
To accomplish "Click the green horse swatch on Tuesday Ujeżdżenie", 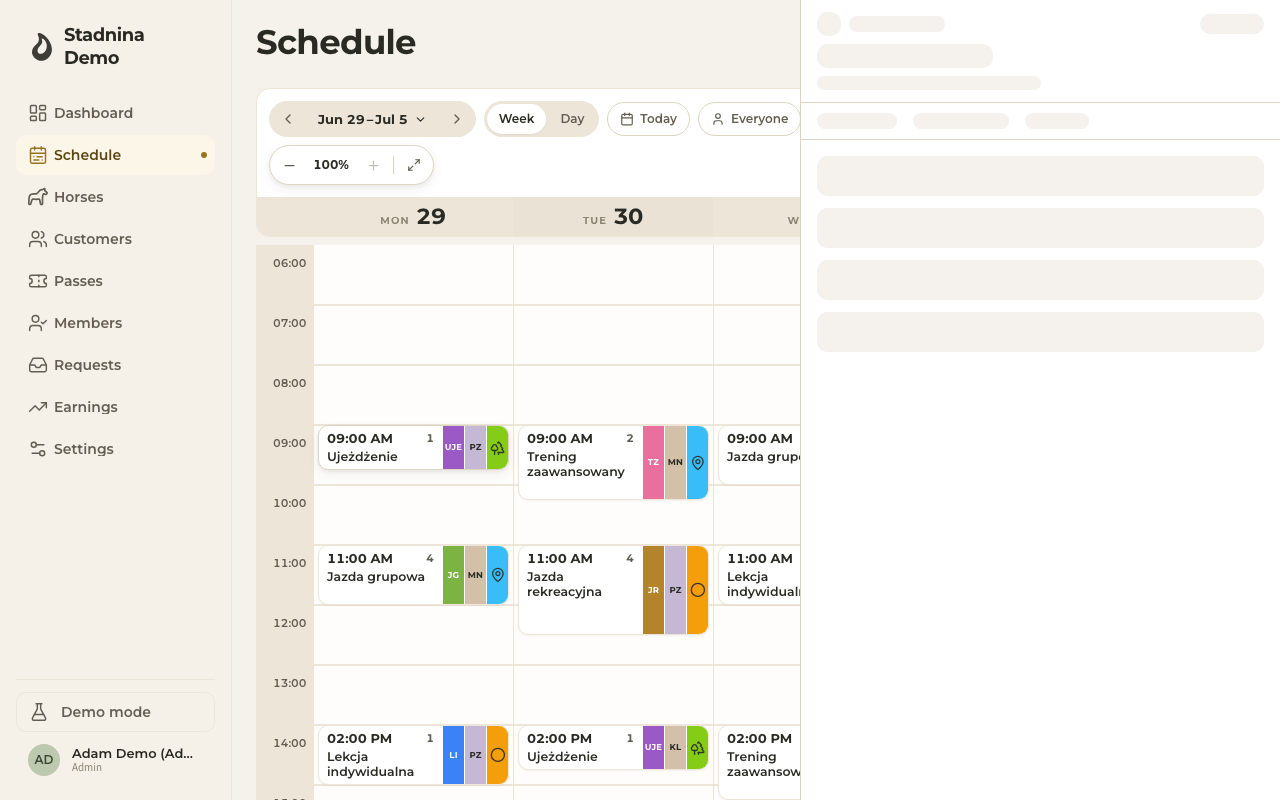I will [x=698, y=748].
